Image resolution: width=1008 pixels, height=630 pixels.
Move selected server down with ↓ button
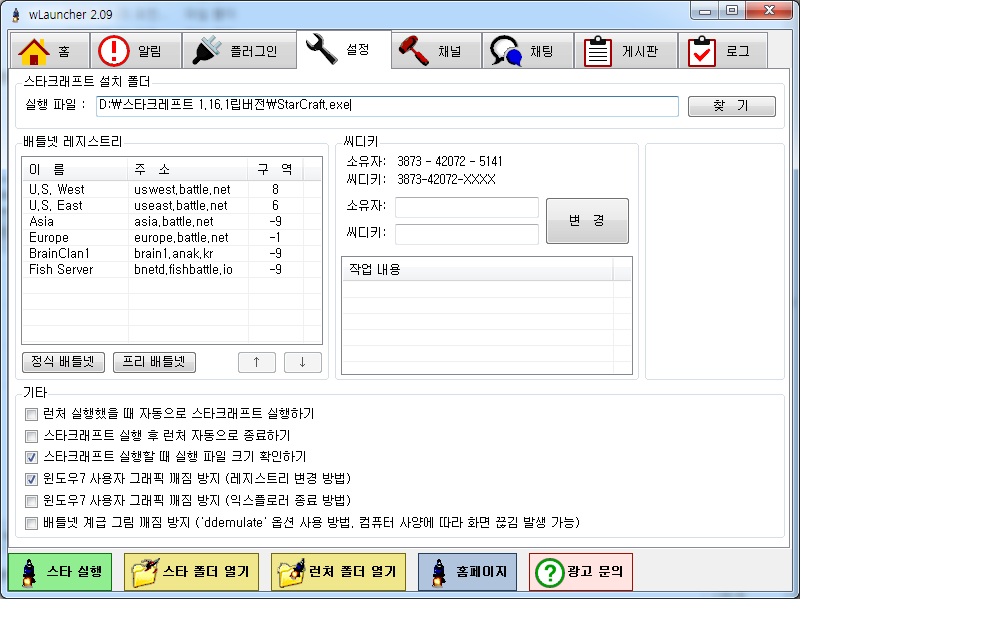pos(302,362)
